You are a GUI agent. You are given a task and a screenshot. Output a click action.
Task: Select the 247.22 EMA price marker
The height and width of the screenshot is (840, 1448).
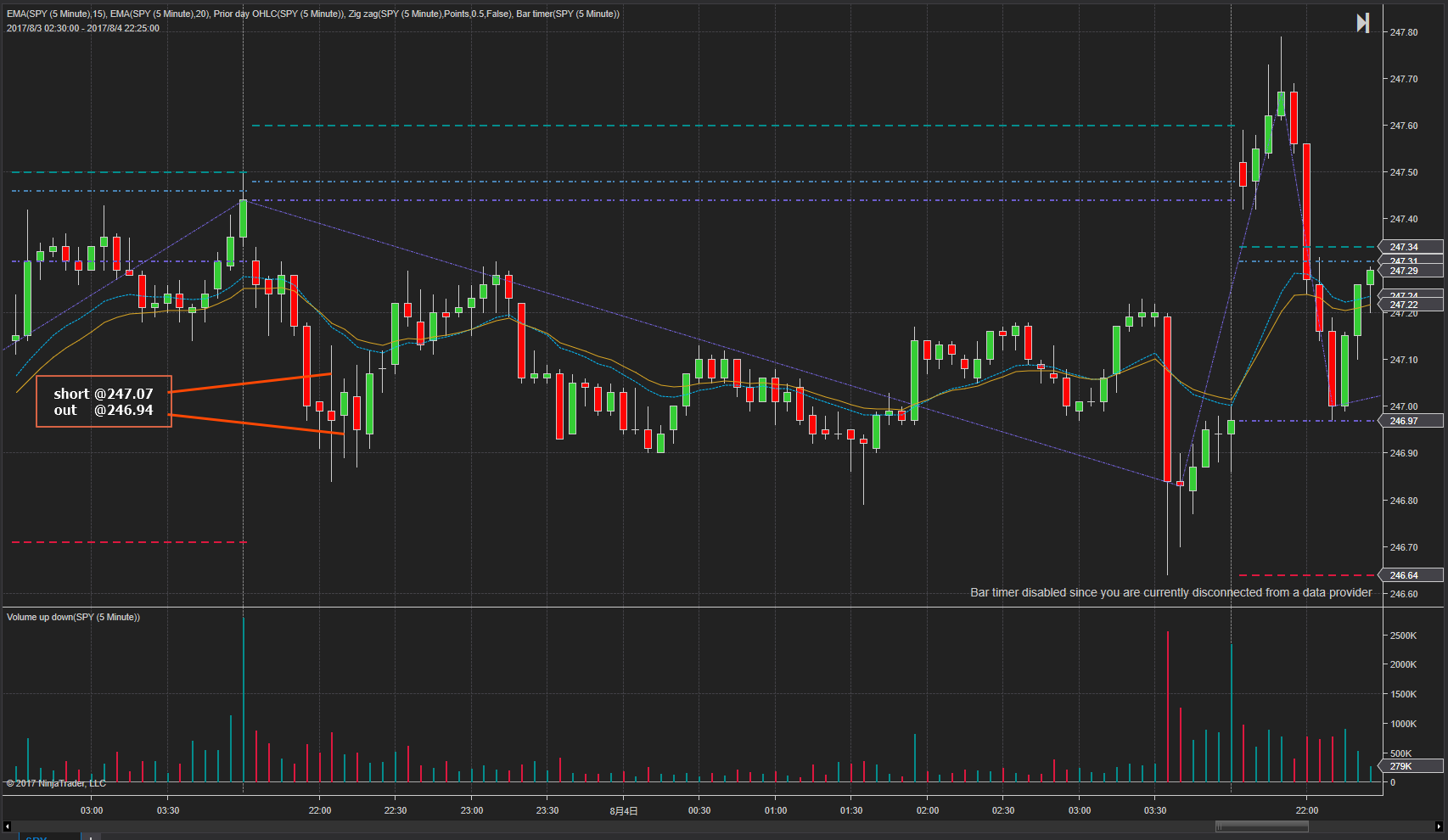click(x=1412, y=305)
